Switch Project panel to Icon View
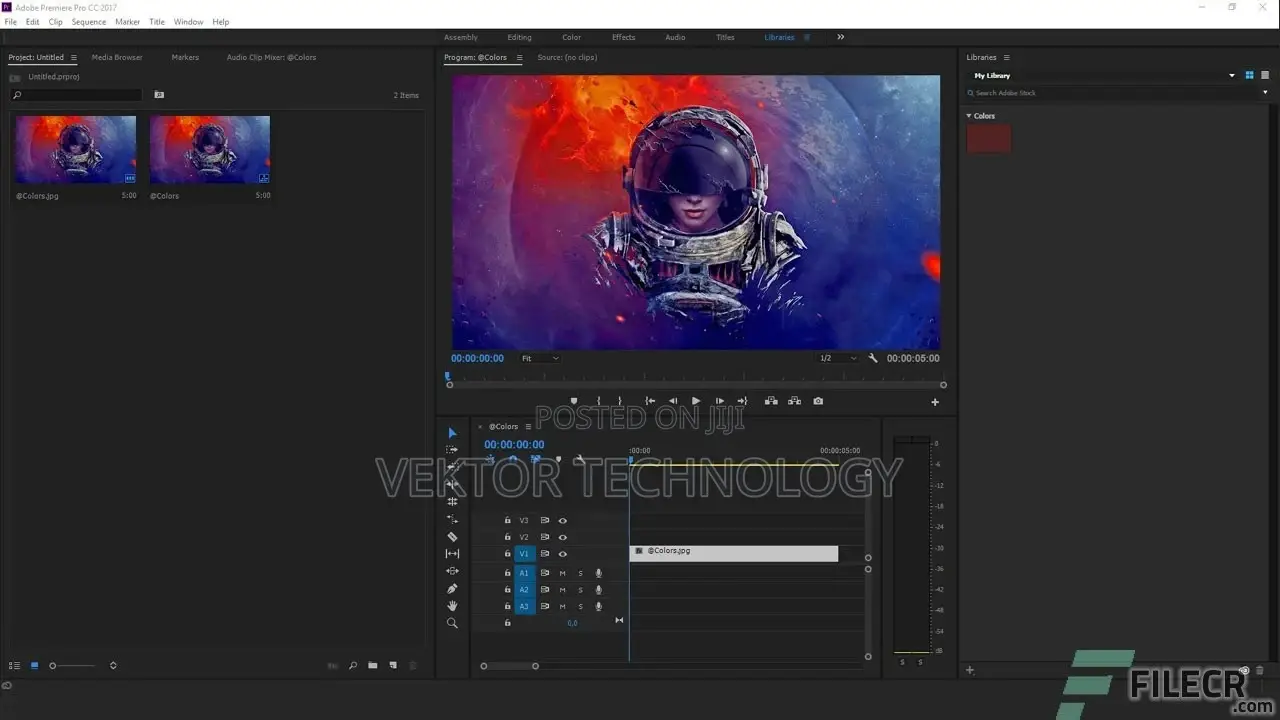 click(x=34, y=665)
